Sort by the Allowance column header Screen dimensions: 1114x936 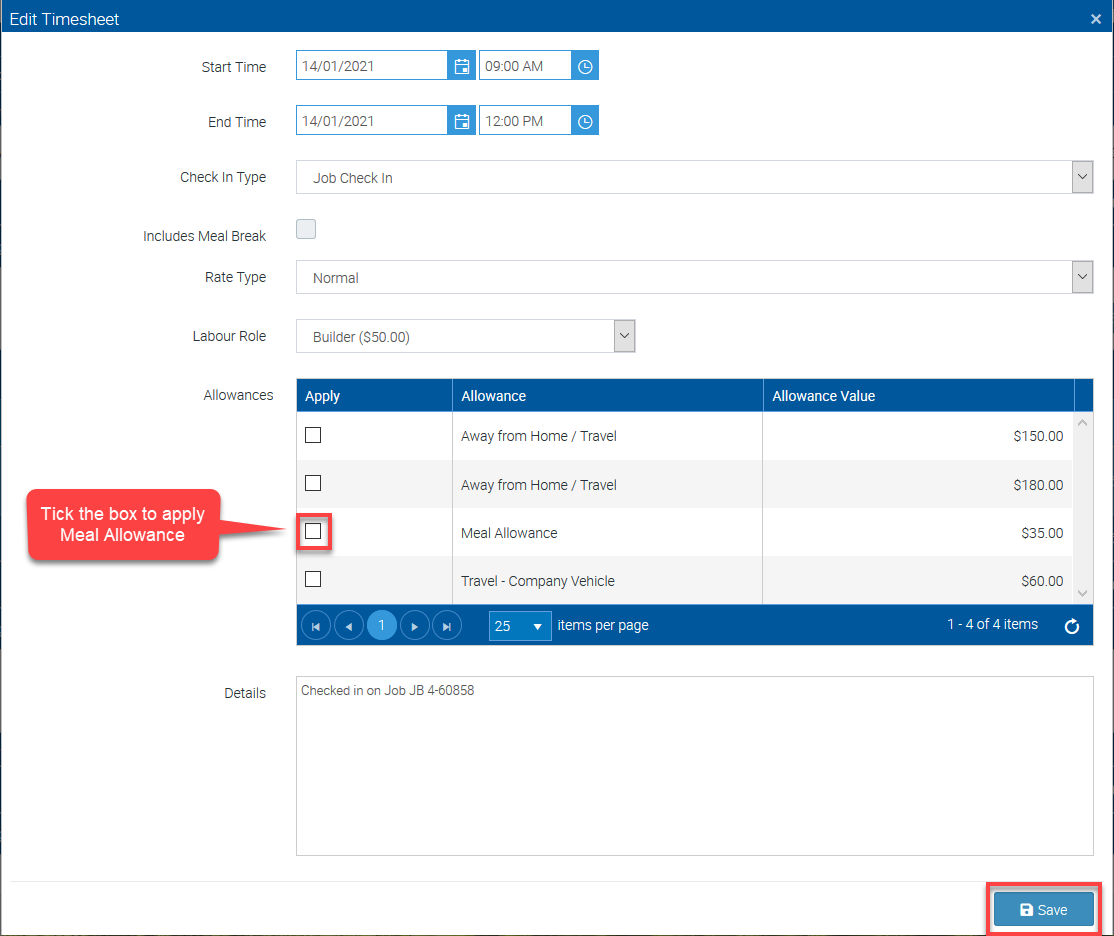coord(607,396)
